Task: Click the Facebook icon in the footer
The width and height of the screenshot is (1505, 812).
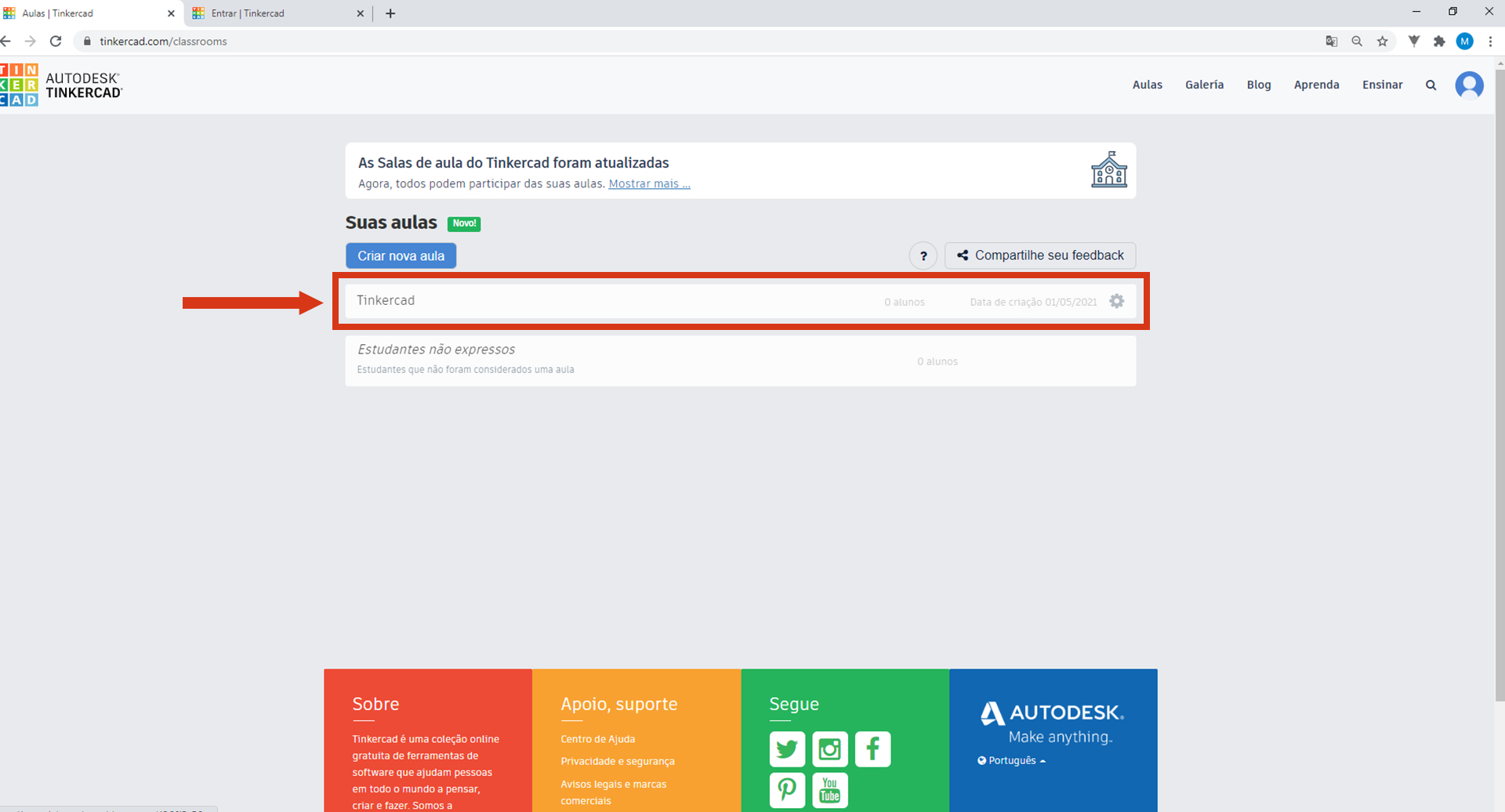Action: click(872, 749)
